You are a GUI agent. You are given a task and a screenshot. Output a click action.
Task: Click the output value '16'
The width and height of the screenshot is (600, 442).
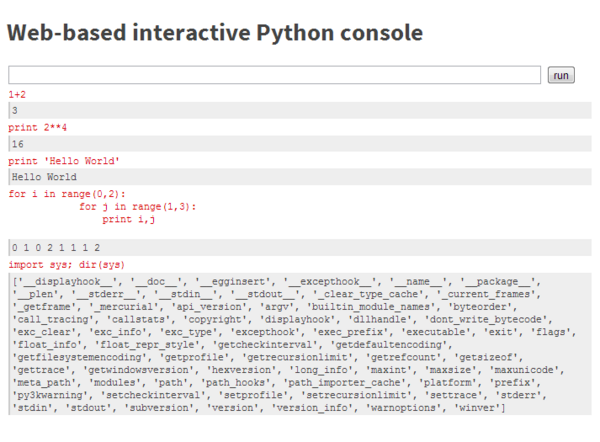pos(18,144)
